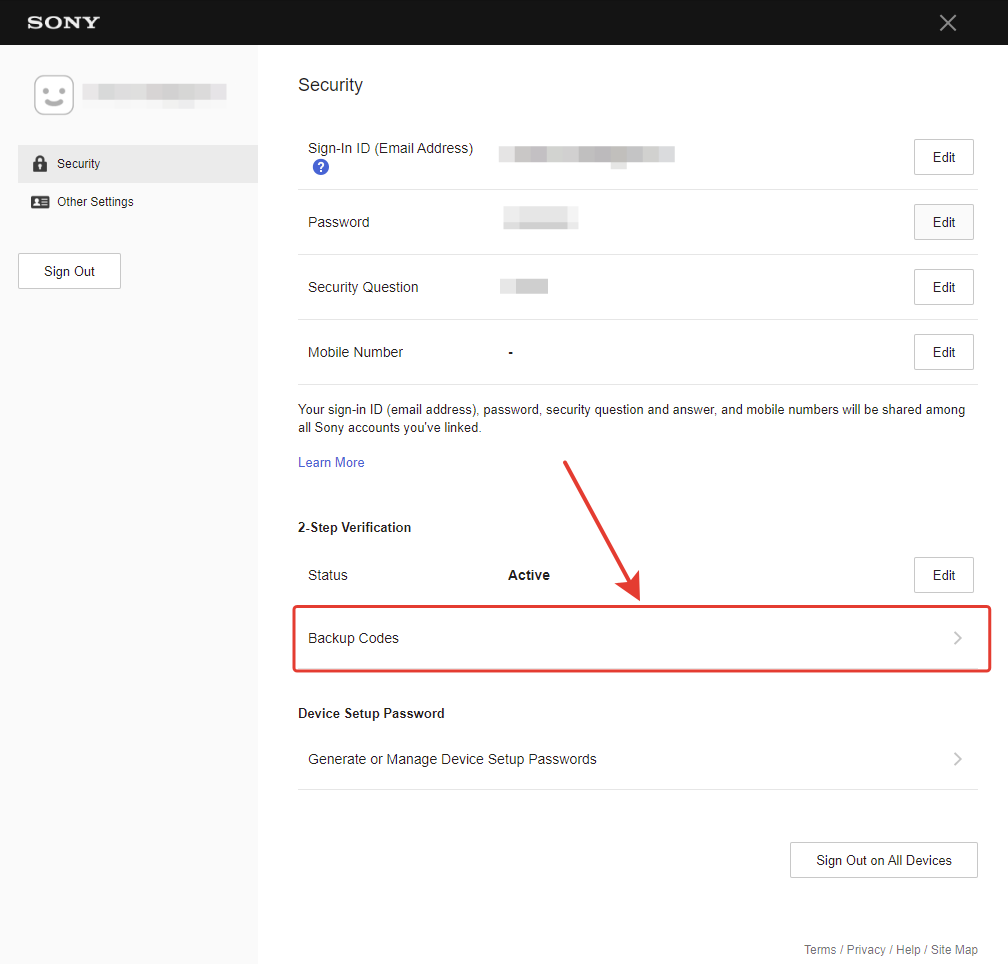Image resolution: width=1008 pixels, height=964 pixels.
Task: Edit the 2-Step Verification status
Action: tap(943, 575)
